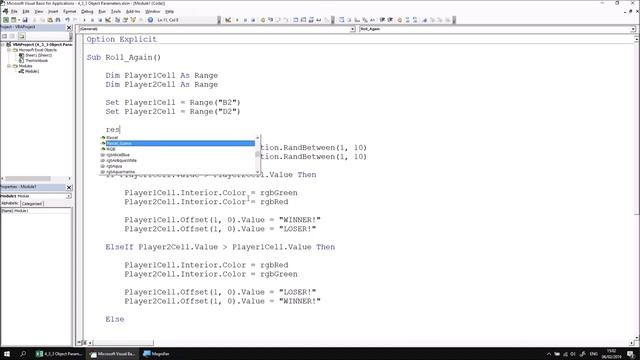Viewport: 640px width, 360px height.
Task: Open the (General) object dropdown
Action: pyautogui.click(x=353, y=29)
